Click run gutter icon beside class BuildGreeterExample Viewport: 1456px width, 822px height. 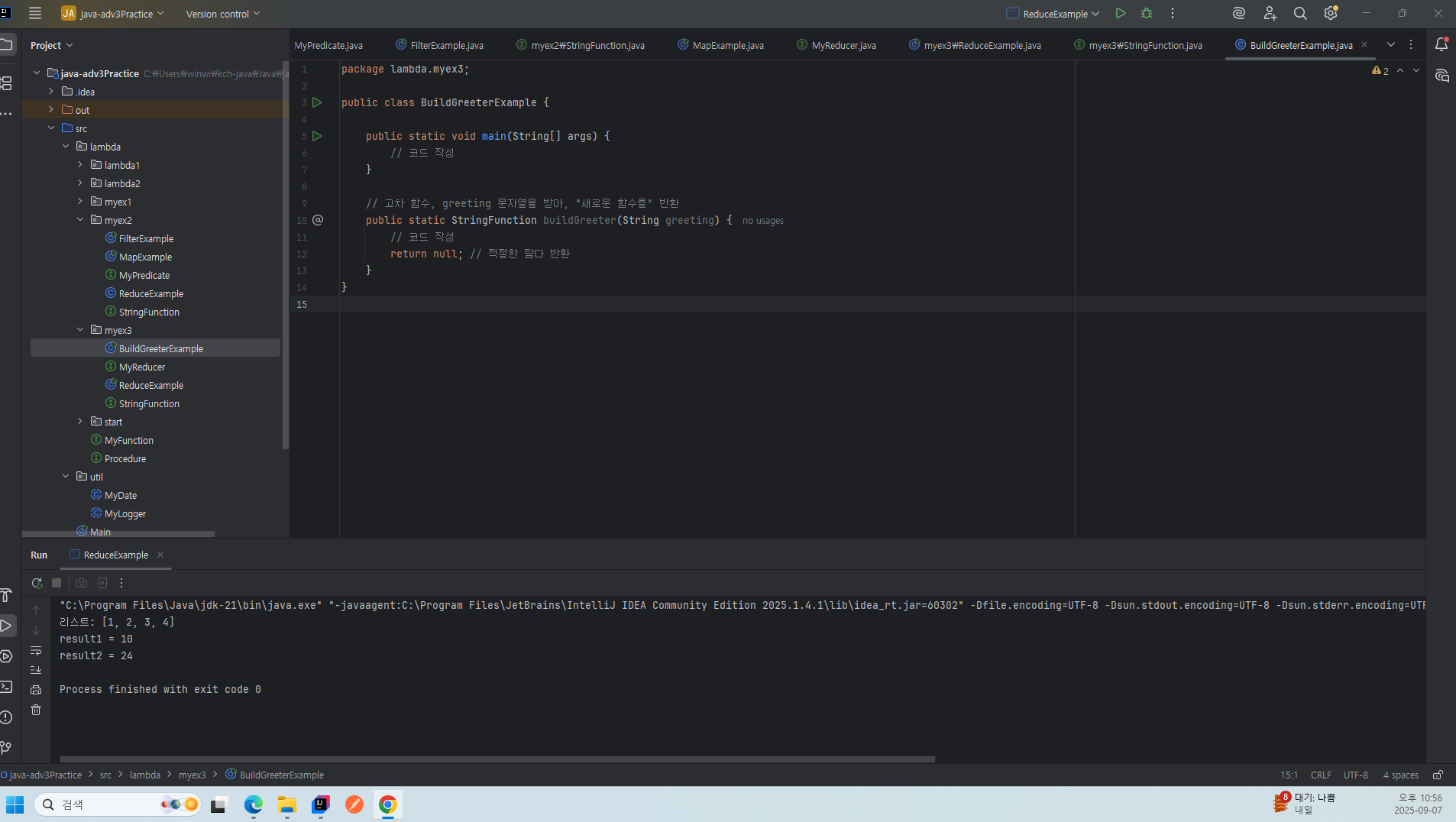[317, 102]
